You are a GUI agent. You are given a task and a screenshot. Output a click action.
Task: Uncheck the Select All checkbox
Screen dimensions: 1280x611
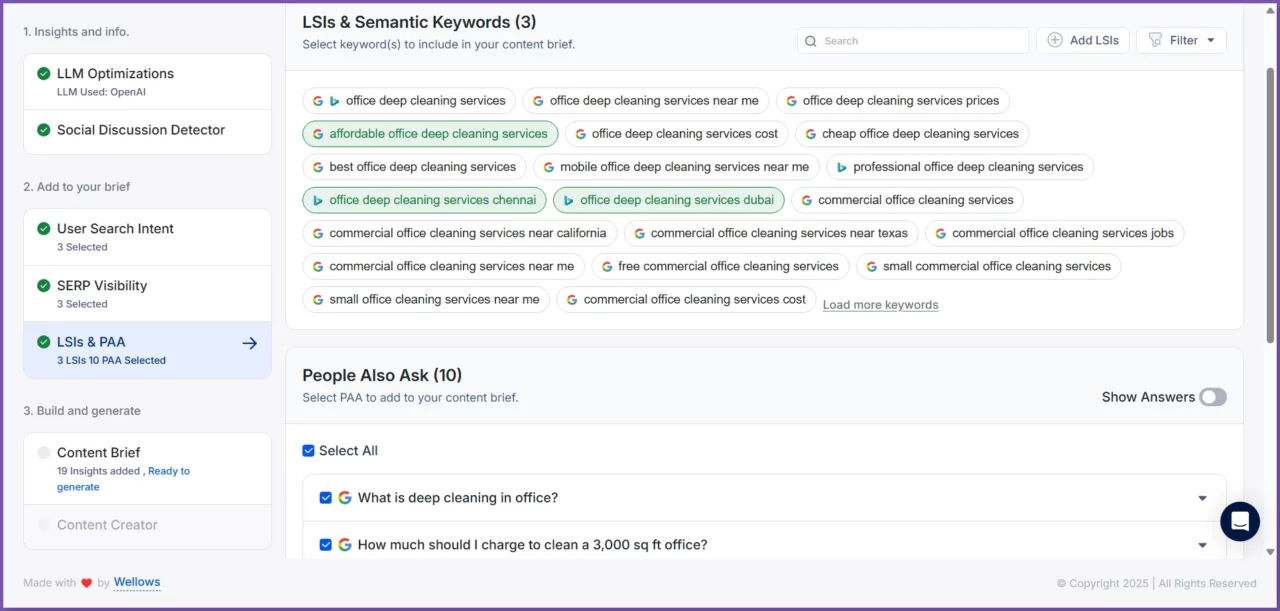point(309,451)
